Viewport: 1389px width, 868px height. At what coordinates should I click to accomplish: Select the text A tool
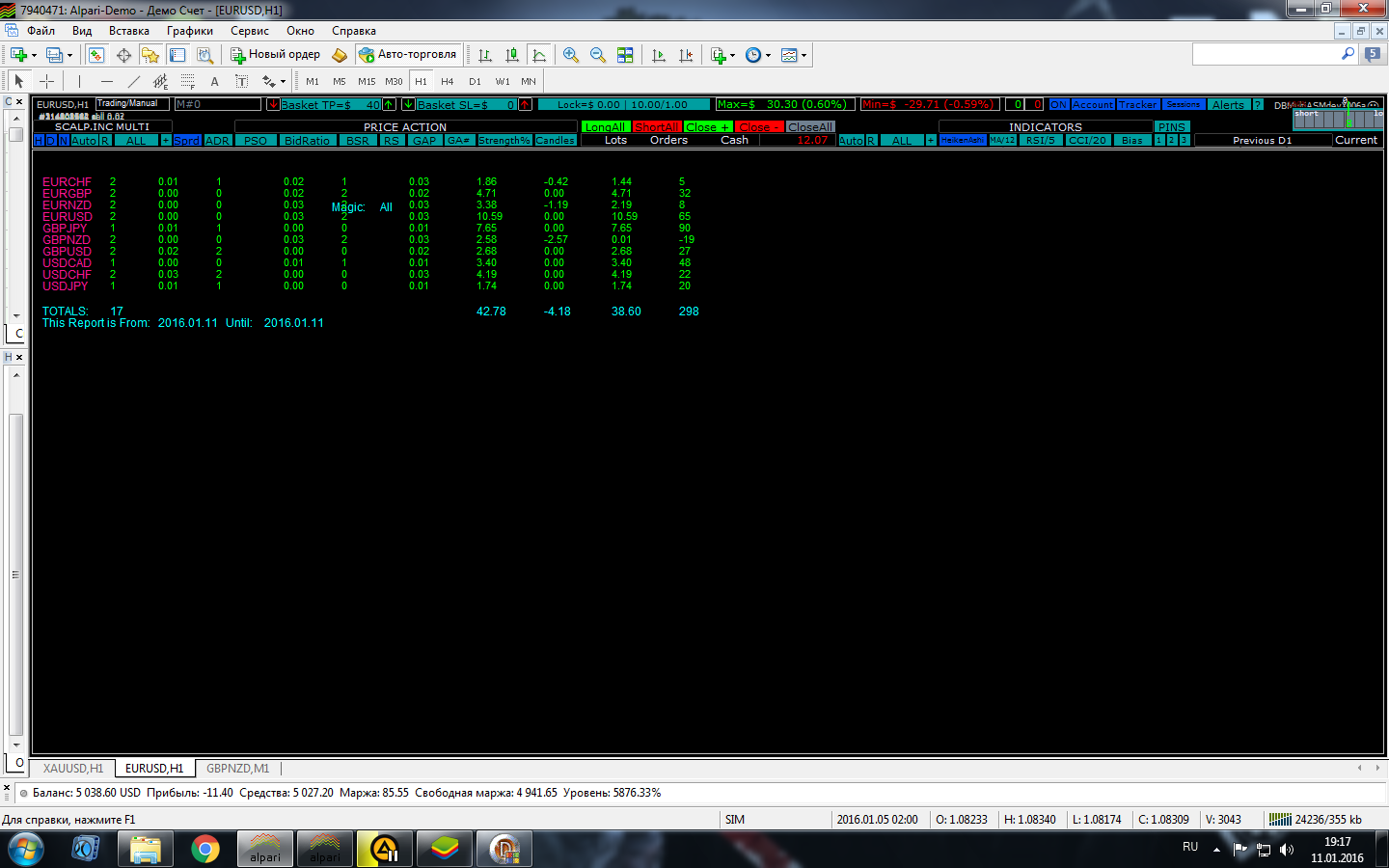(x=214, y=81)
